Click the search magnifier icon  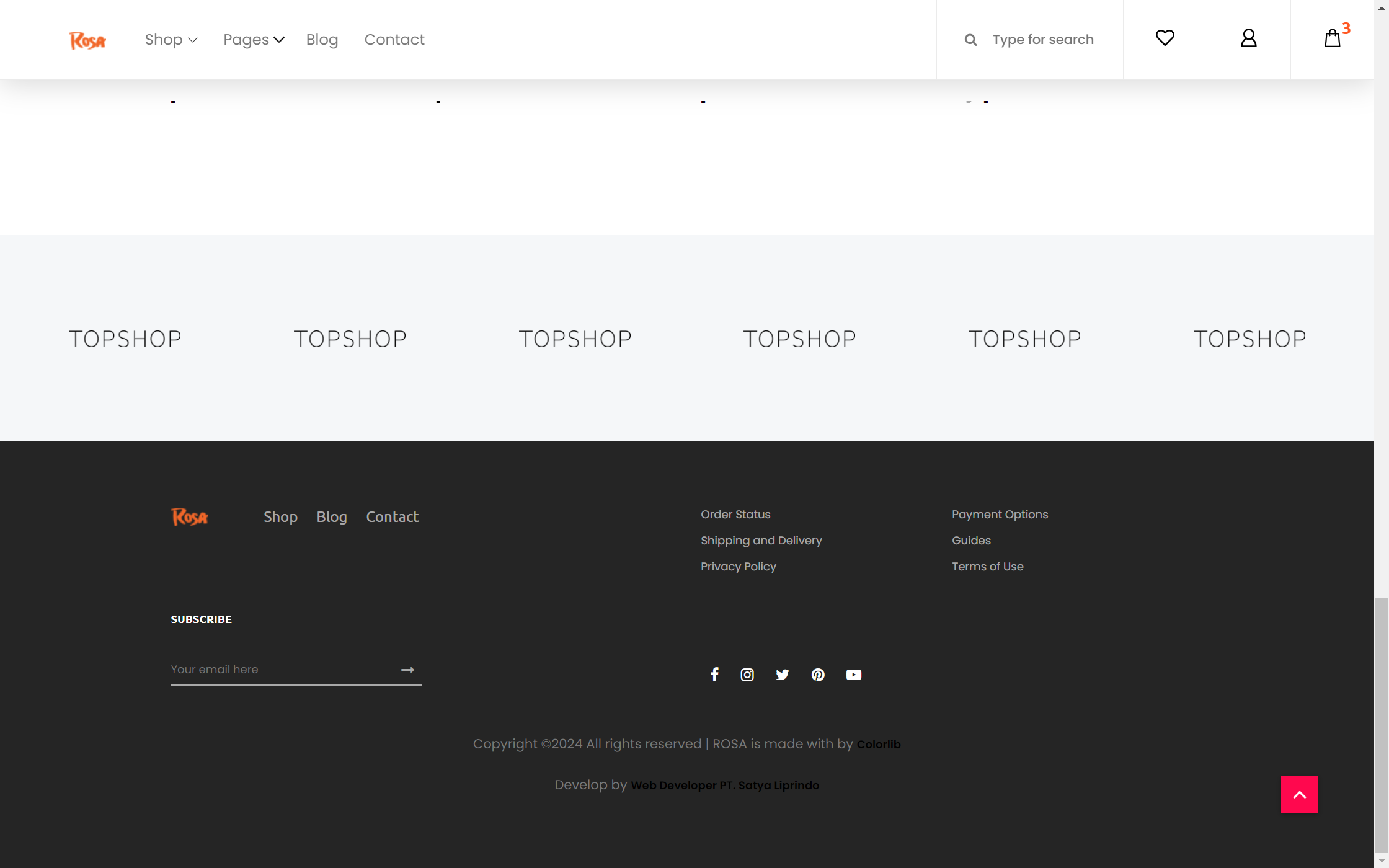pos(970,40)
